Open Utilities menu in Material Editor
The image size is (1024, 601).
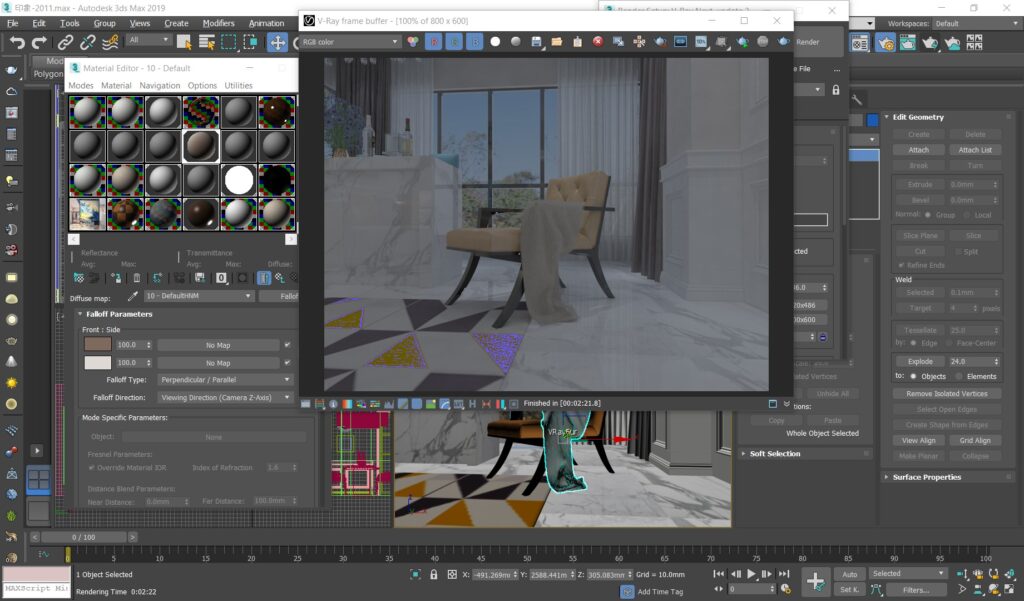point(238,86)
